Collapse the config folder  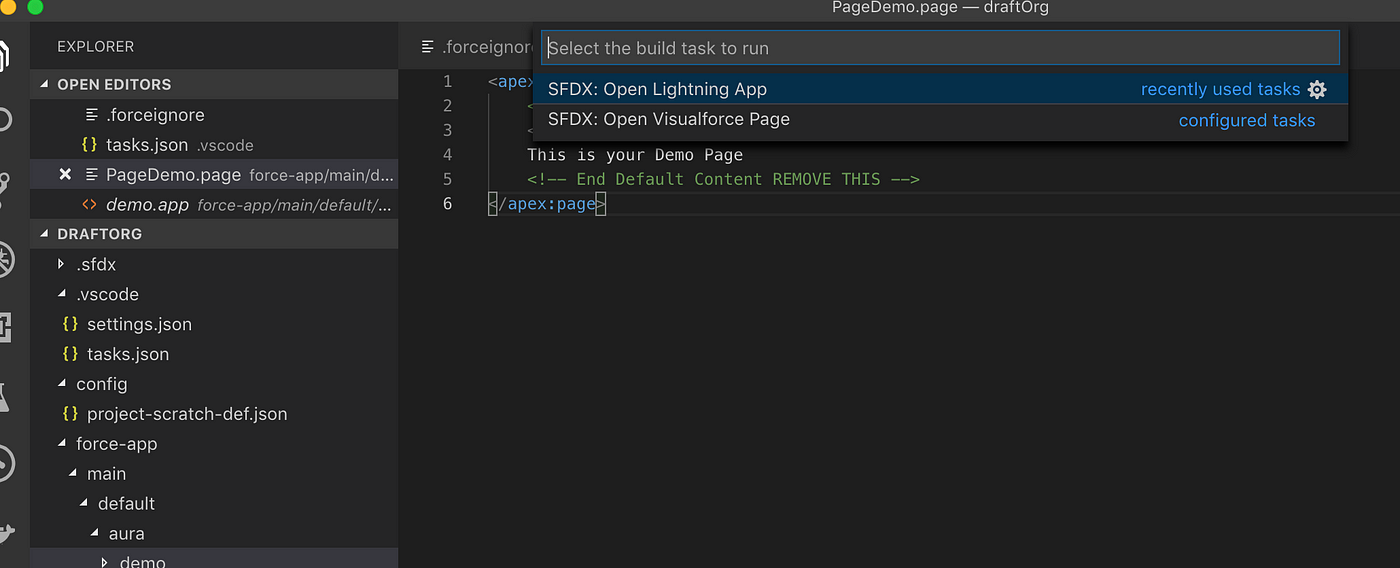(x=62, y=385)
